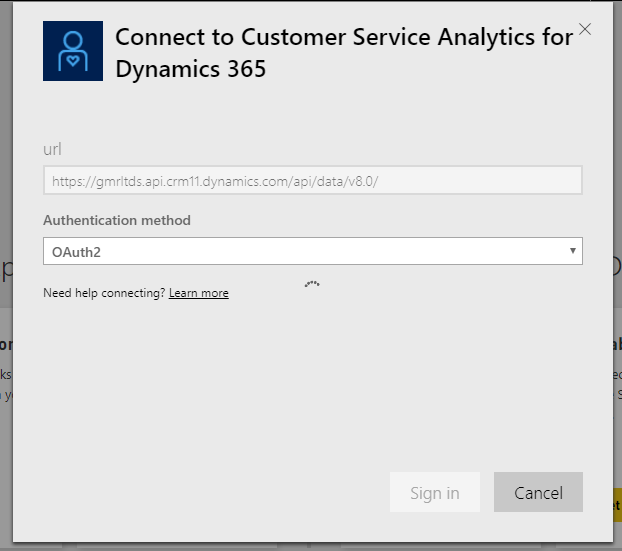
Task: Select the 'Dynamics 365' title line
Action: point(190,72)
